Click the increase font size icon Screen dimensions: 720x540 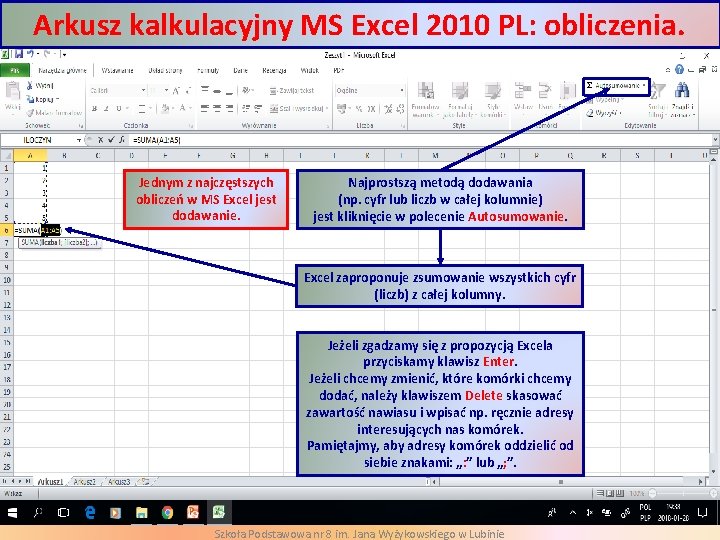(x=176, y=90)
